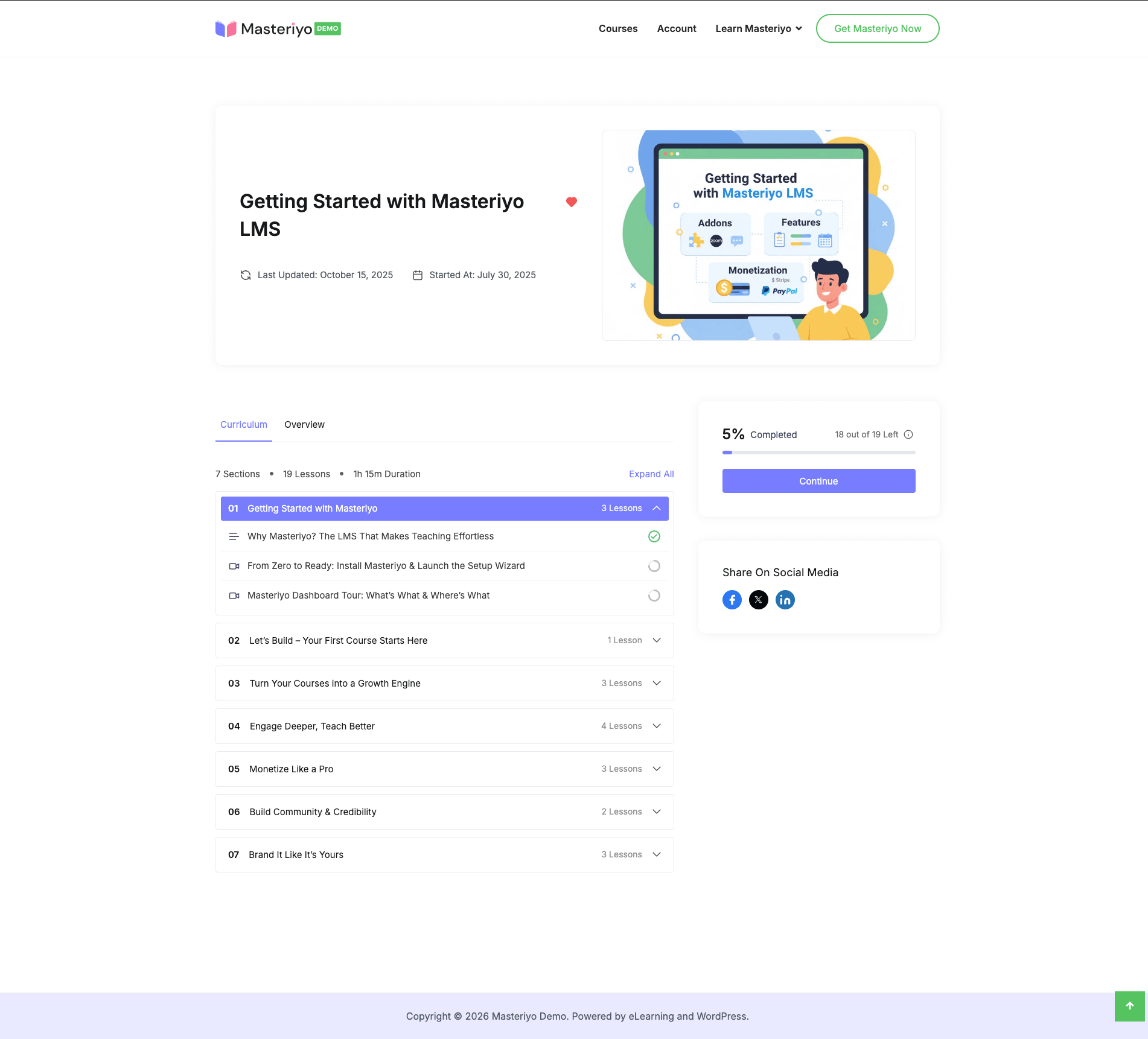Open lesson Masteriyo Dashboard Tour

pos(368,596)
